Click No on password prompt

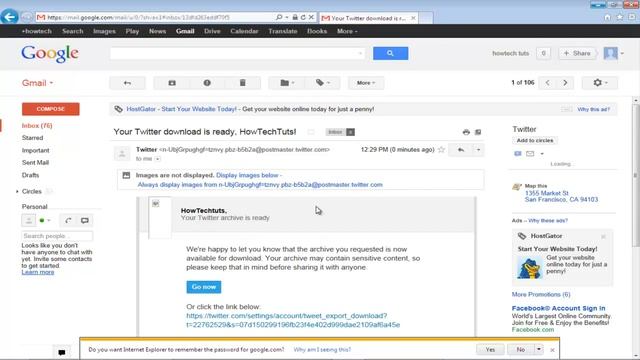pos(520,350)
